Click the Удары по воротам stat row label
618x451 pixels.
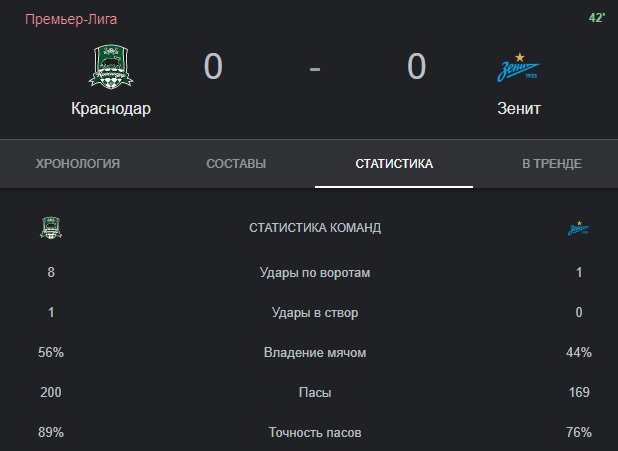[315, 272]
